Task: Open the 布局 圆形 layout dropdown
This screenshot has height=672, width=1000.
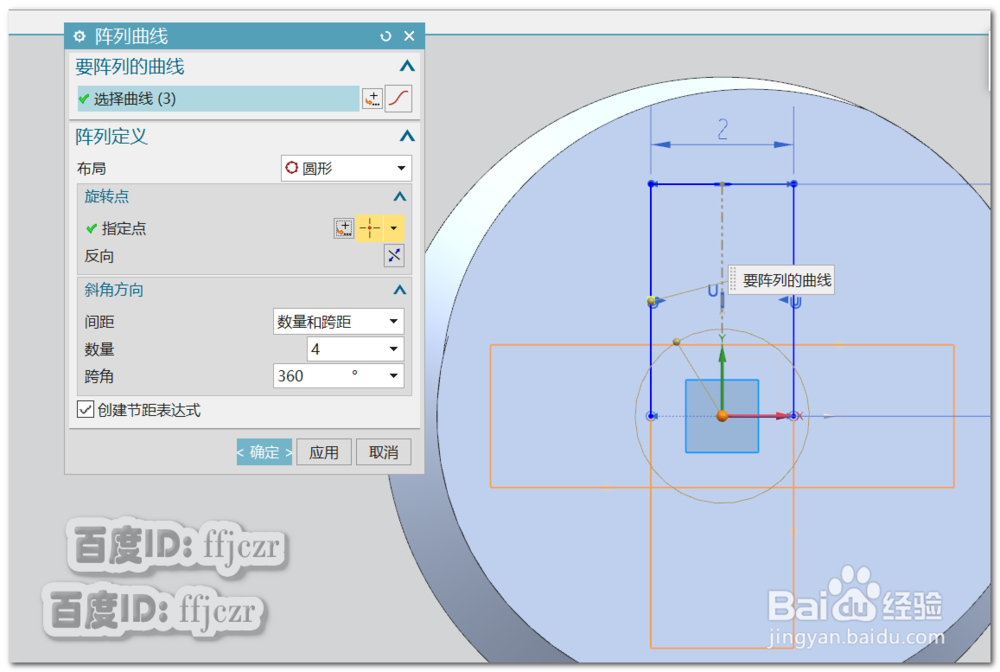Action: pos(346,168)
